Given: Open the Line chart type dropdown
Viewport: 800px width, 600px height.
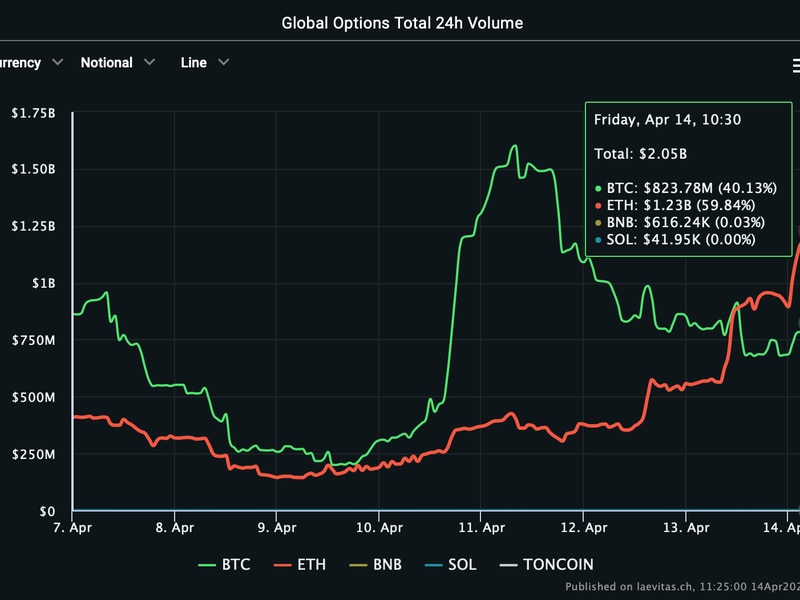Looking at the screenshot, I should point(205,62).
